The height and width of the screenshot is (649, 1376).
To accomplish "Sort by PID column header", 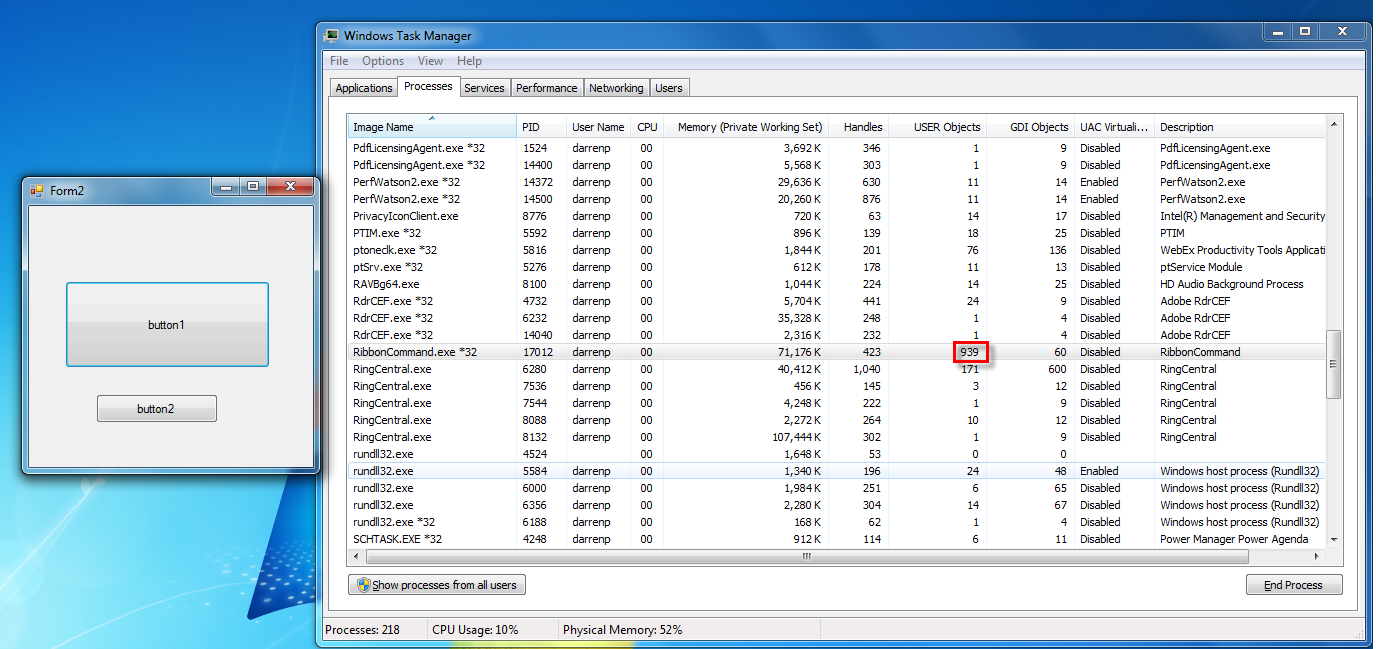I will tap(541, 127).
